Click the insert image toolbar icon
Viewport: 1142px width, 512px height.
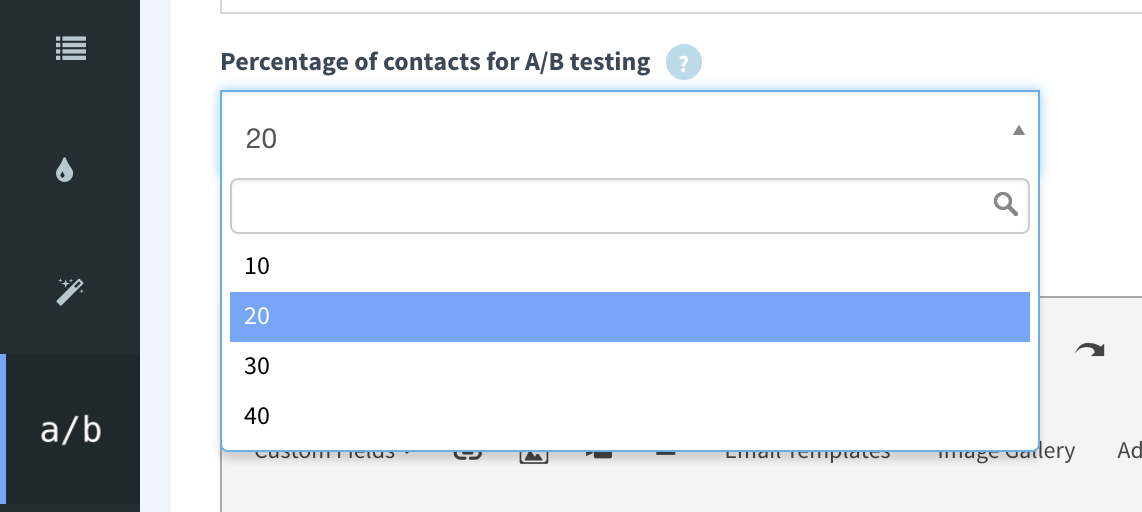tap(533, 455)
